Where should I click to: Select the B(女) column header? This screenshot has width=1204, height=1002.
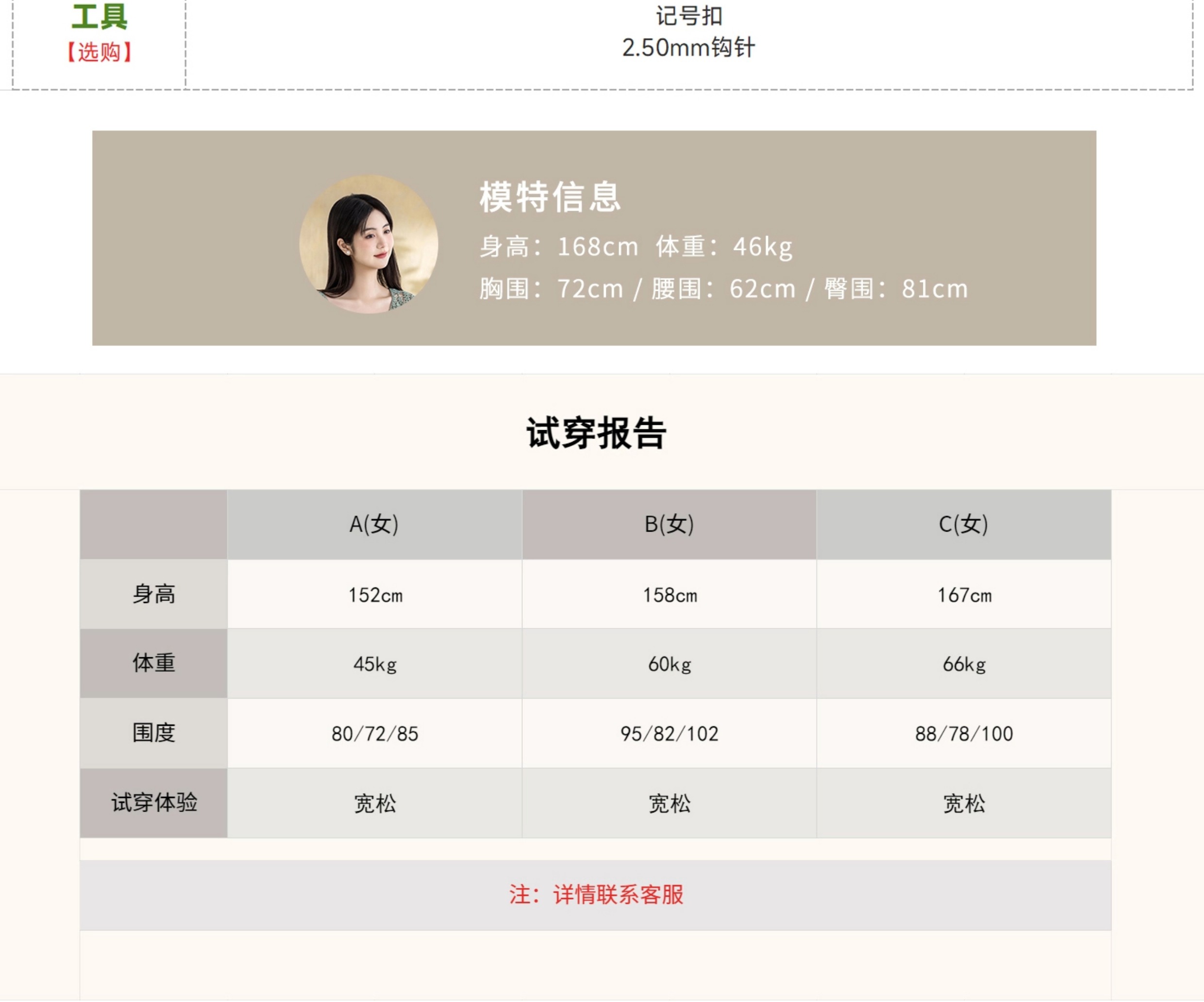pos(669,524)
